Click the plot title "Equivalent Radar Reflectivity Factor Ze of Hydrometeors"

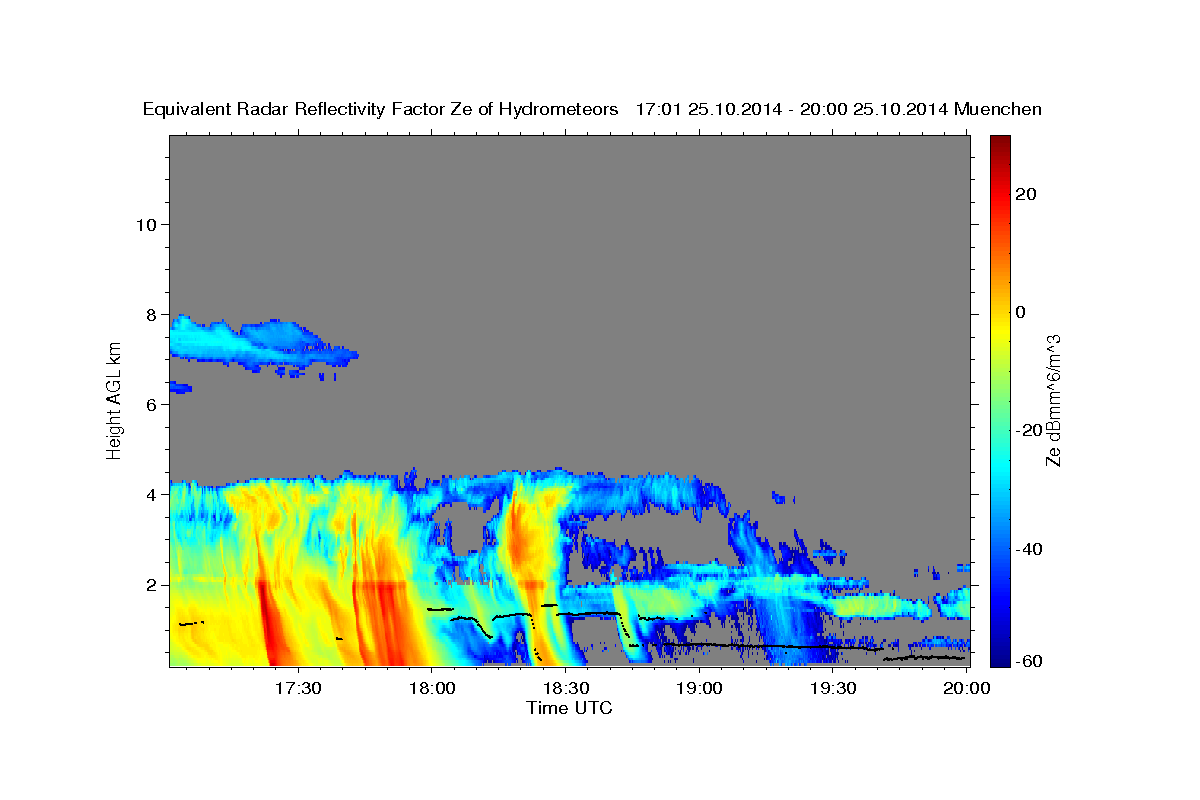click(x=380, y=110)
